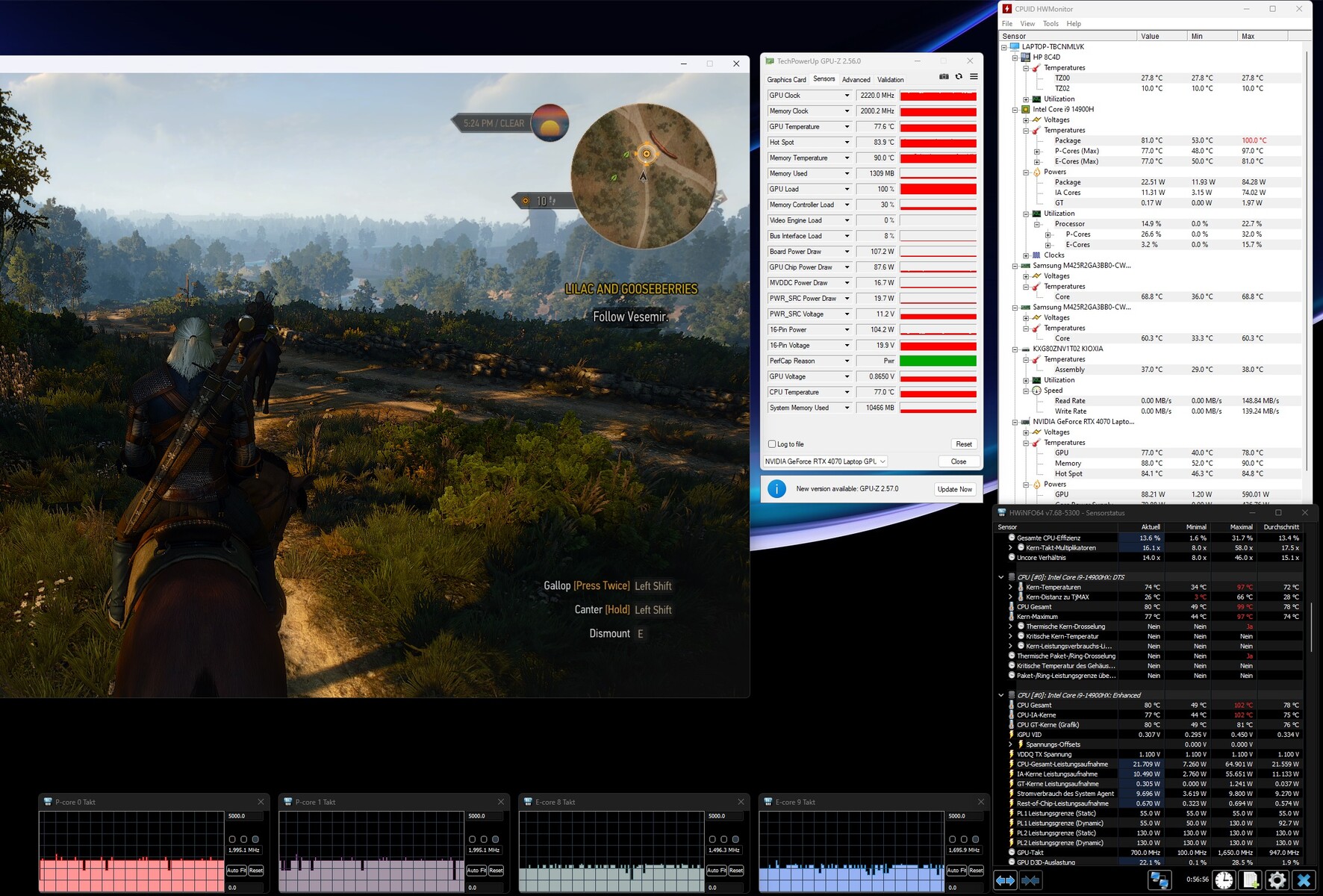Click E-core 8 Takt window title icon
Viewport: 1323px width, 896px height.
pos(528,802)
